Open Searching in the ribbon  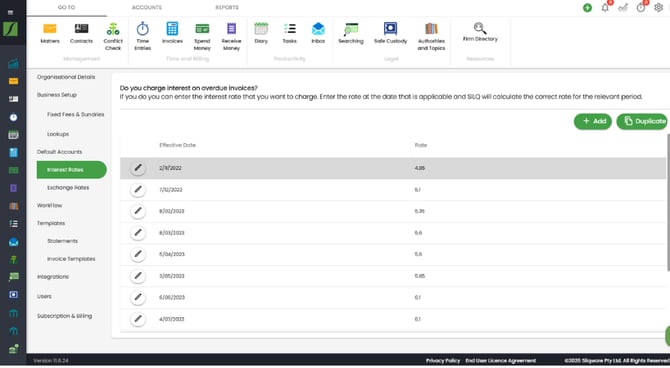pyautogui.click(x=351, y=33)
